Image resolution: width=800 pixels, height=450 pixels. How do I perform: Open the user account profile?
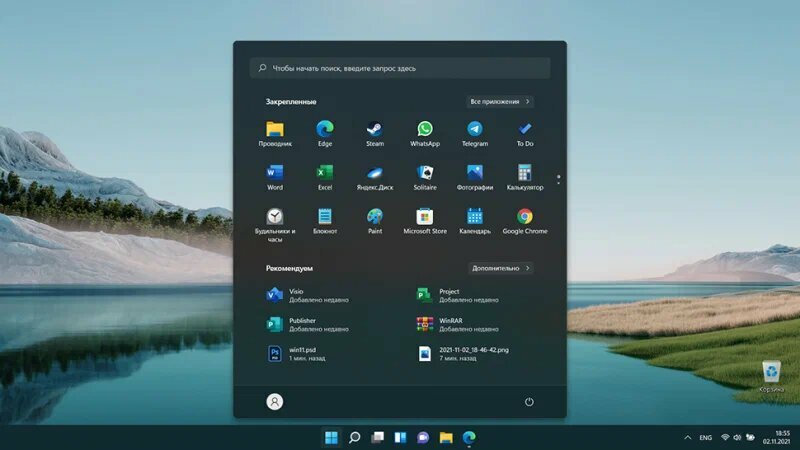pyautogui.click(x=274, y=402)
